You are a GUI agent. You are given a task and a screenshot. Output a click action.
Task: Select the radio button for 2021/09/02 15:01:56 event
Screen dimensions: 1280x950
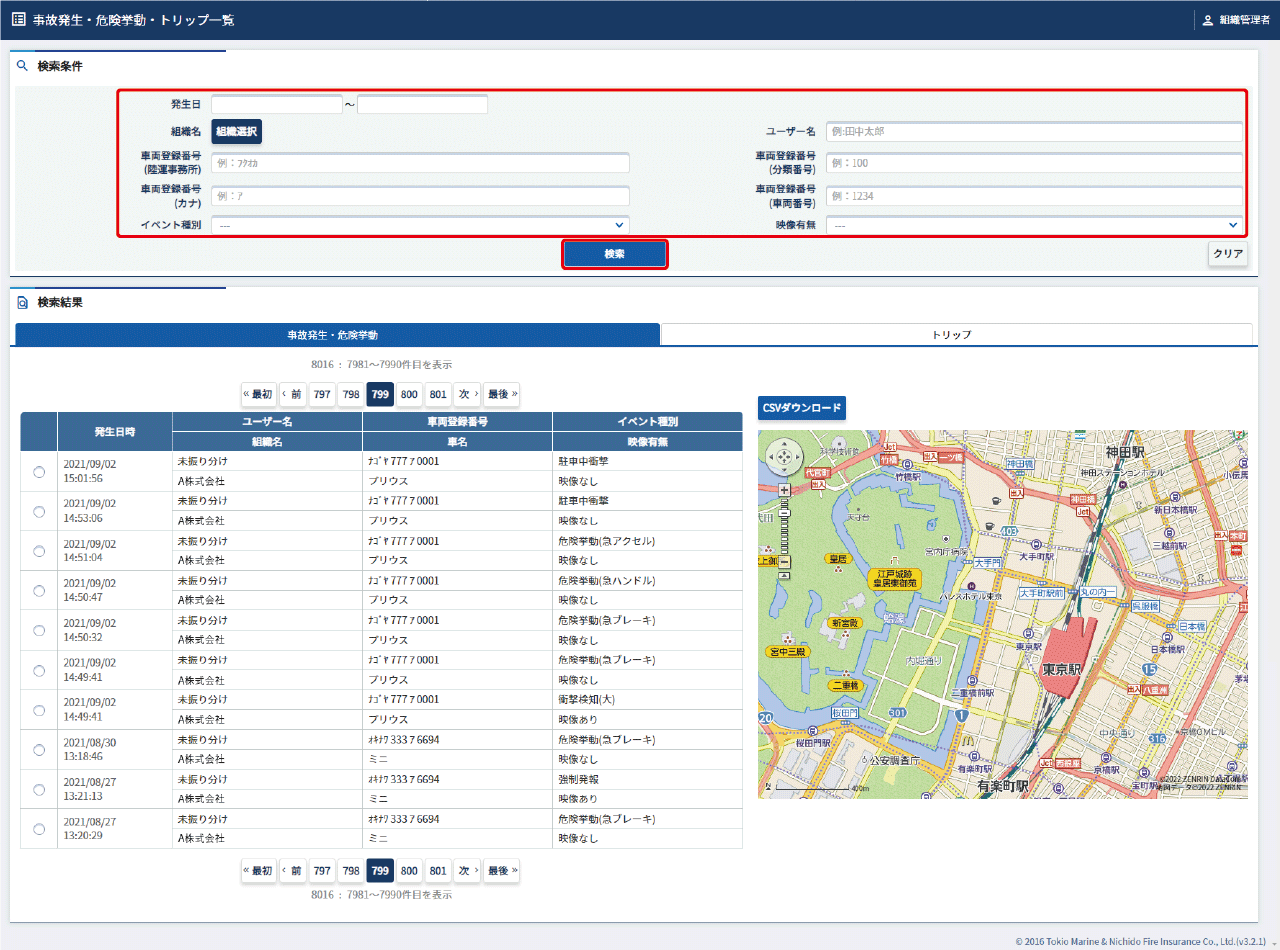pos(39,472)
